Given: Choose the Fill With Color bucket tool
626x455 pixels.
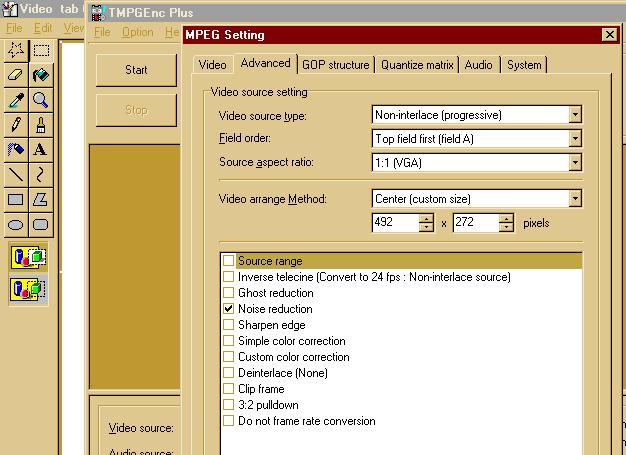Looking at the screenshot, I should coord(41,75).
